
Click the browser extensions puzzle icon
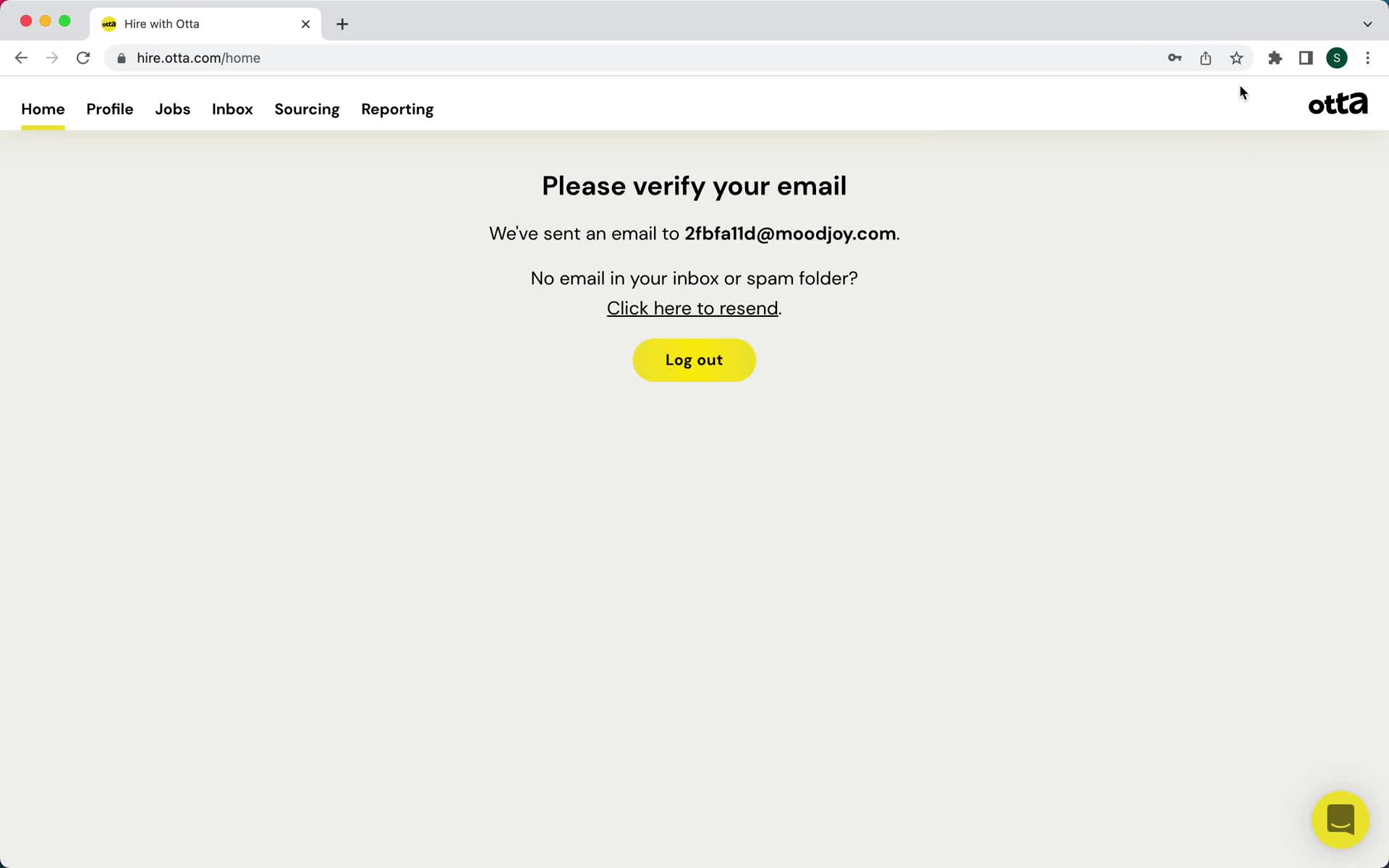[1275, 58]
